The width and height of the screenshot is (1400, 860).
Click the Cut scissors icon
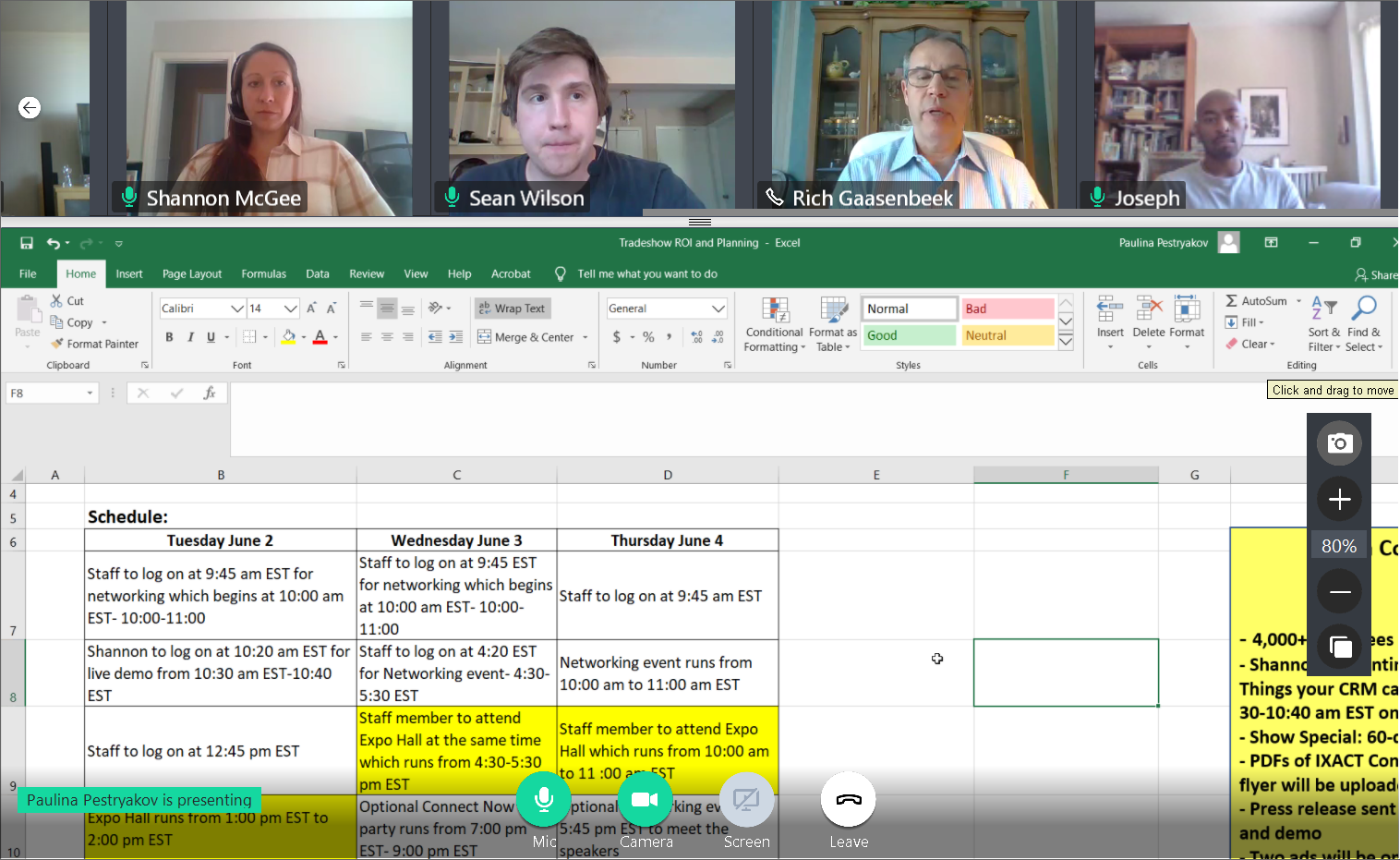[x=57, y=301]
